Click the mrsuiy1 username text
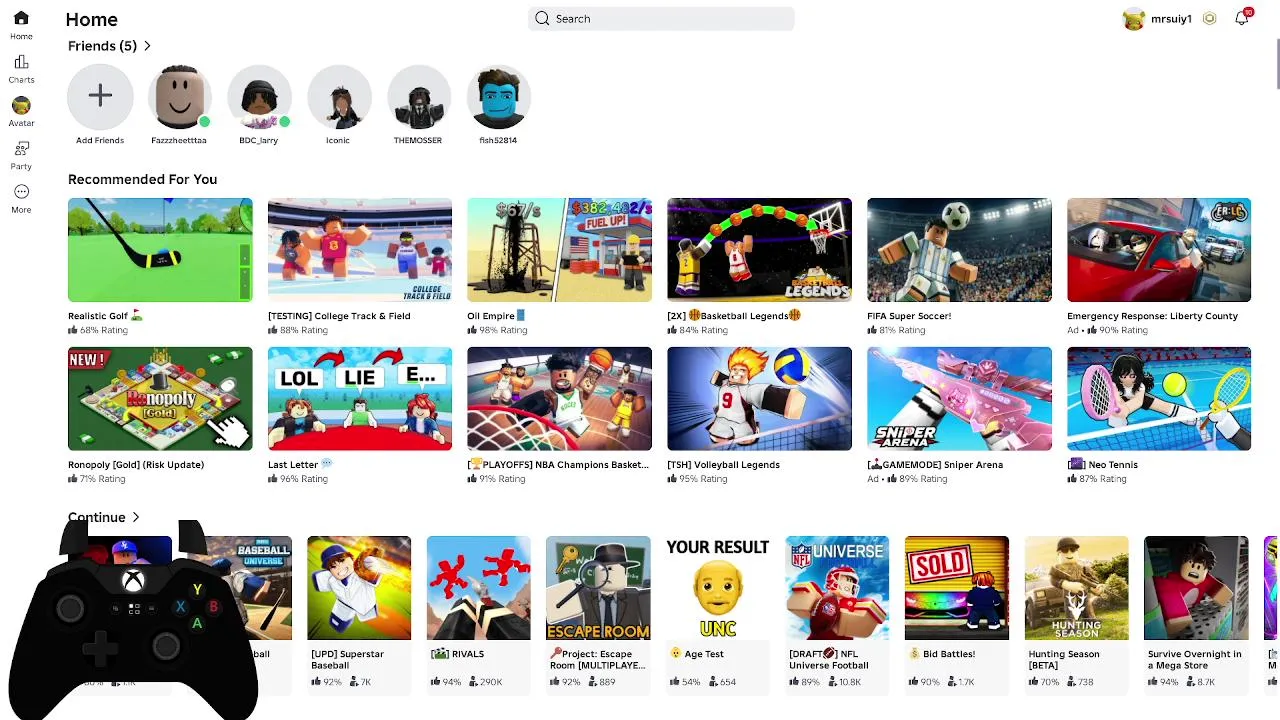The image size is (1280, 720). (x=1171, y=19)
